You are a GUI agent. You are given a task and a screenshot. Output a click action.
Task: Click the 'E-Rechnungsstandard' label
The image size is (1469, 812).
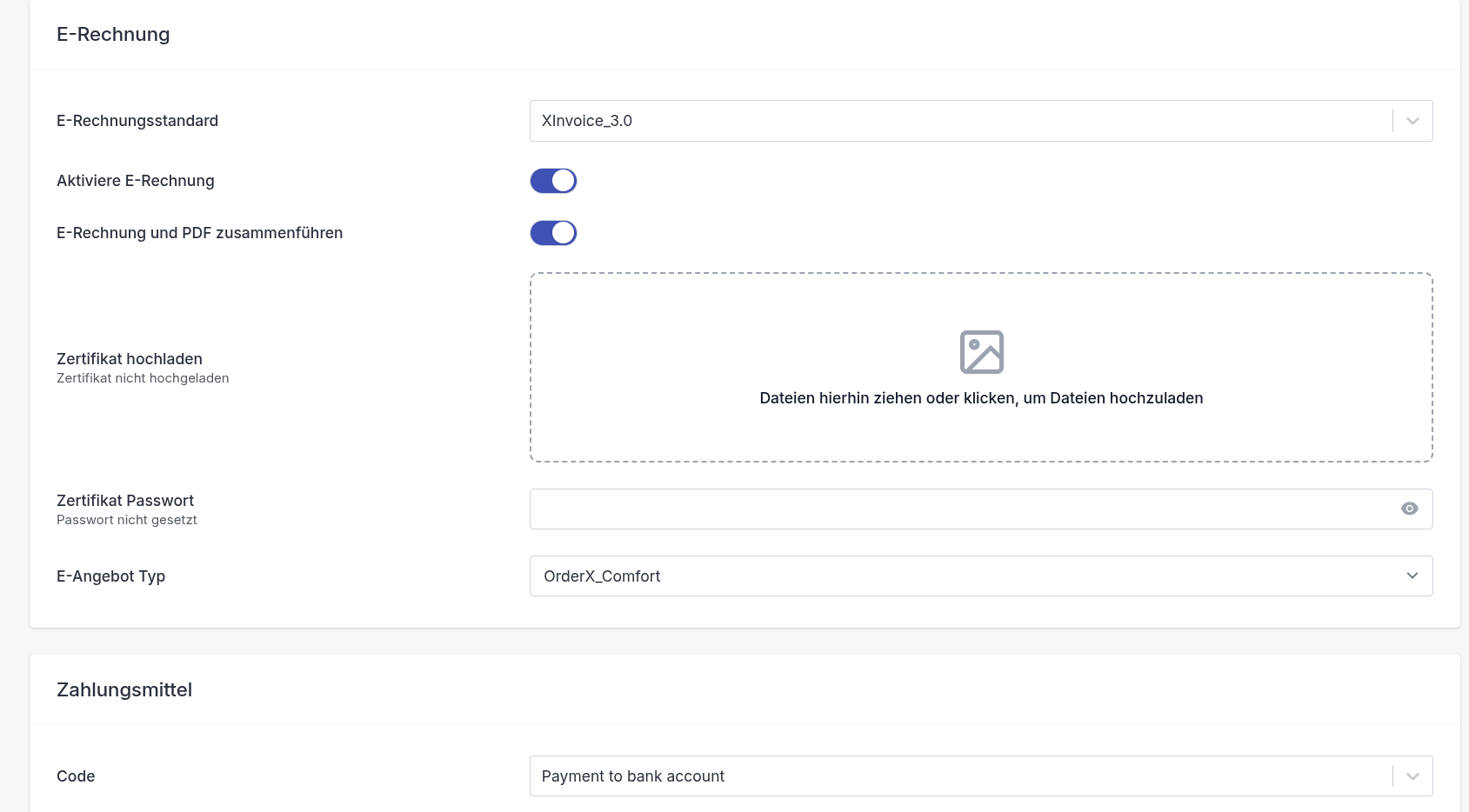(137, 121)
